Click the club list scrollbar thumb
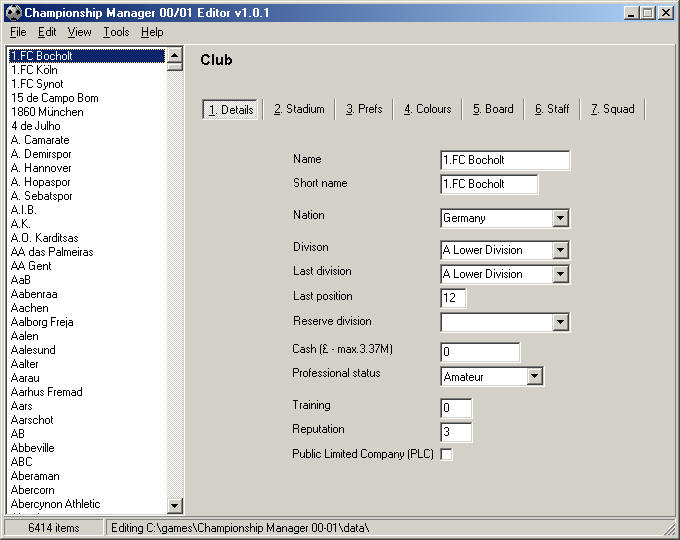Viewport: 680px width, 540px height. pyautogui.click(x=174, y=67)
